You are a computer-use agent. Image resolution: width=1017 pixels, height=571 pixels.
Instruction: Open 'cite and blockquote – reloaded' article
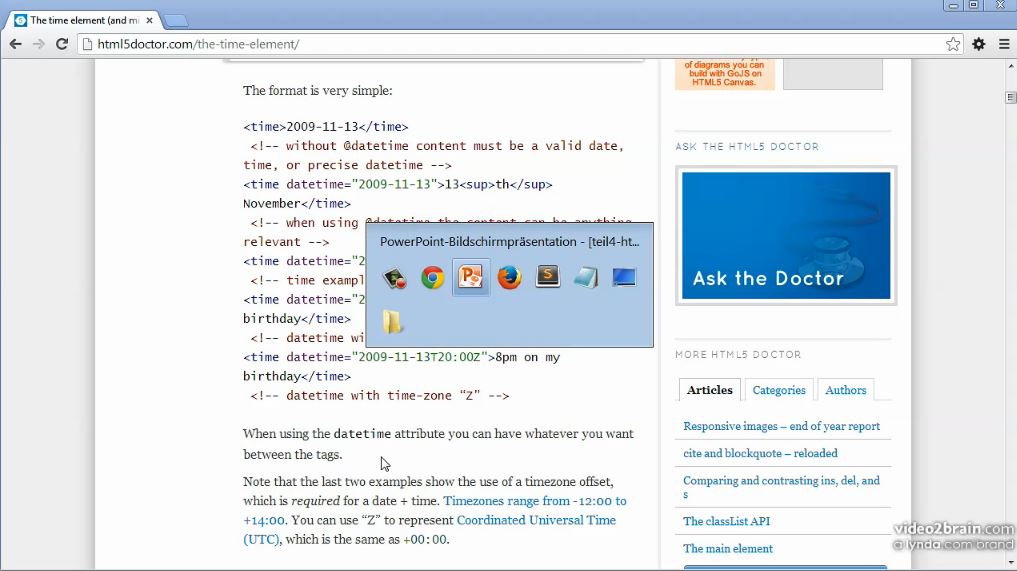pyautogui.click(x=760, y=454)
